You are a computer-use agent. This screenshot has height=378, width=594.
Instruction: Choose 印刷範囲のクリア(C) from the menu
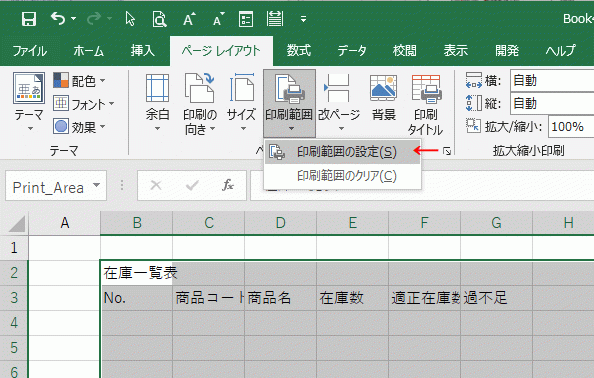pyautogui.click(x=342, y=176)
